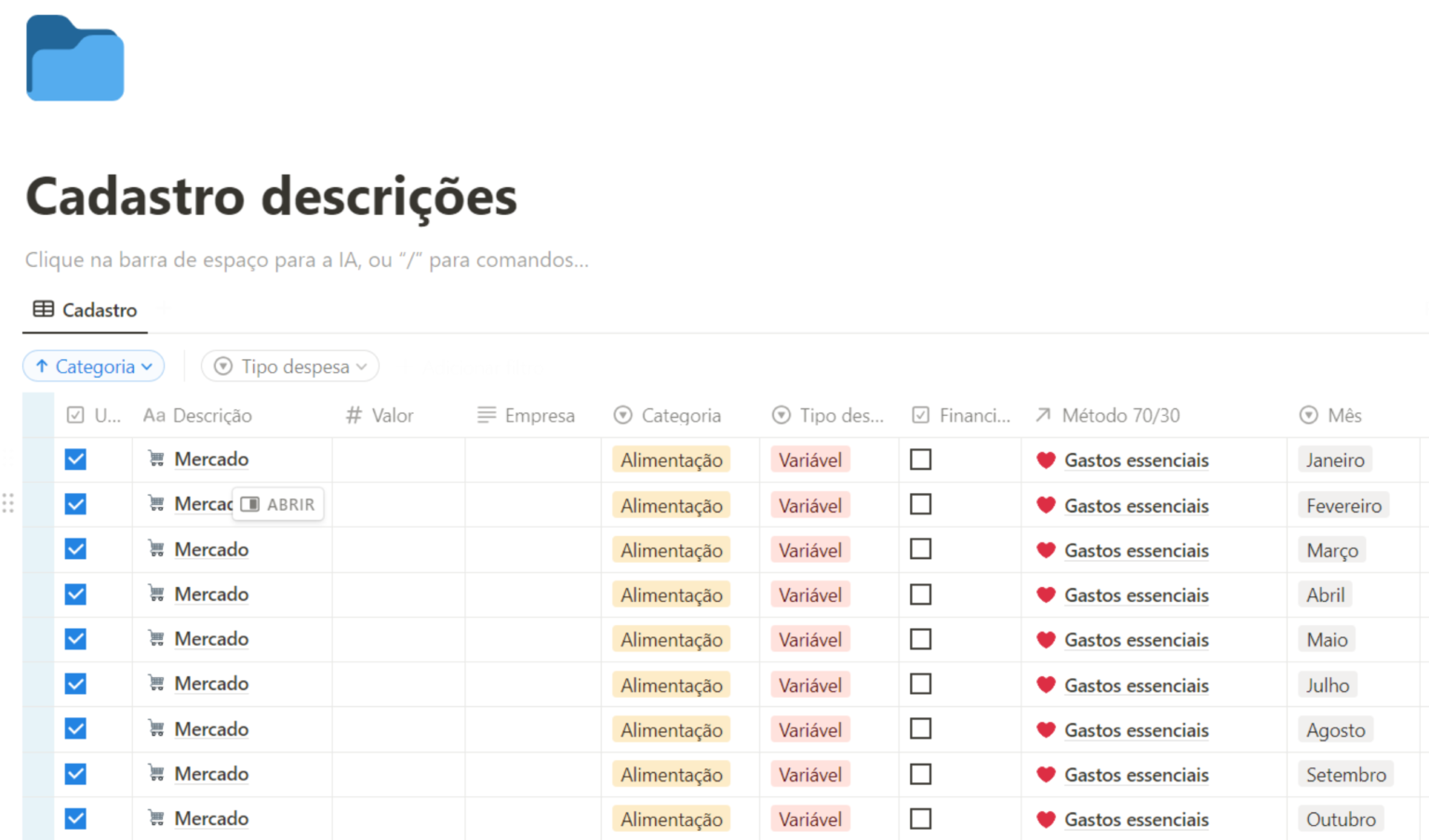
Task: Uncheck the blue checkbox in Abril row
Action: pyautogui.click(x=75, y=594)
